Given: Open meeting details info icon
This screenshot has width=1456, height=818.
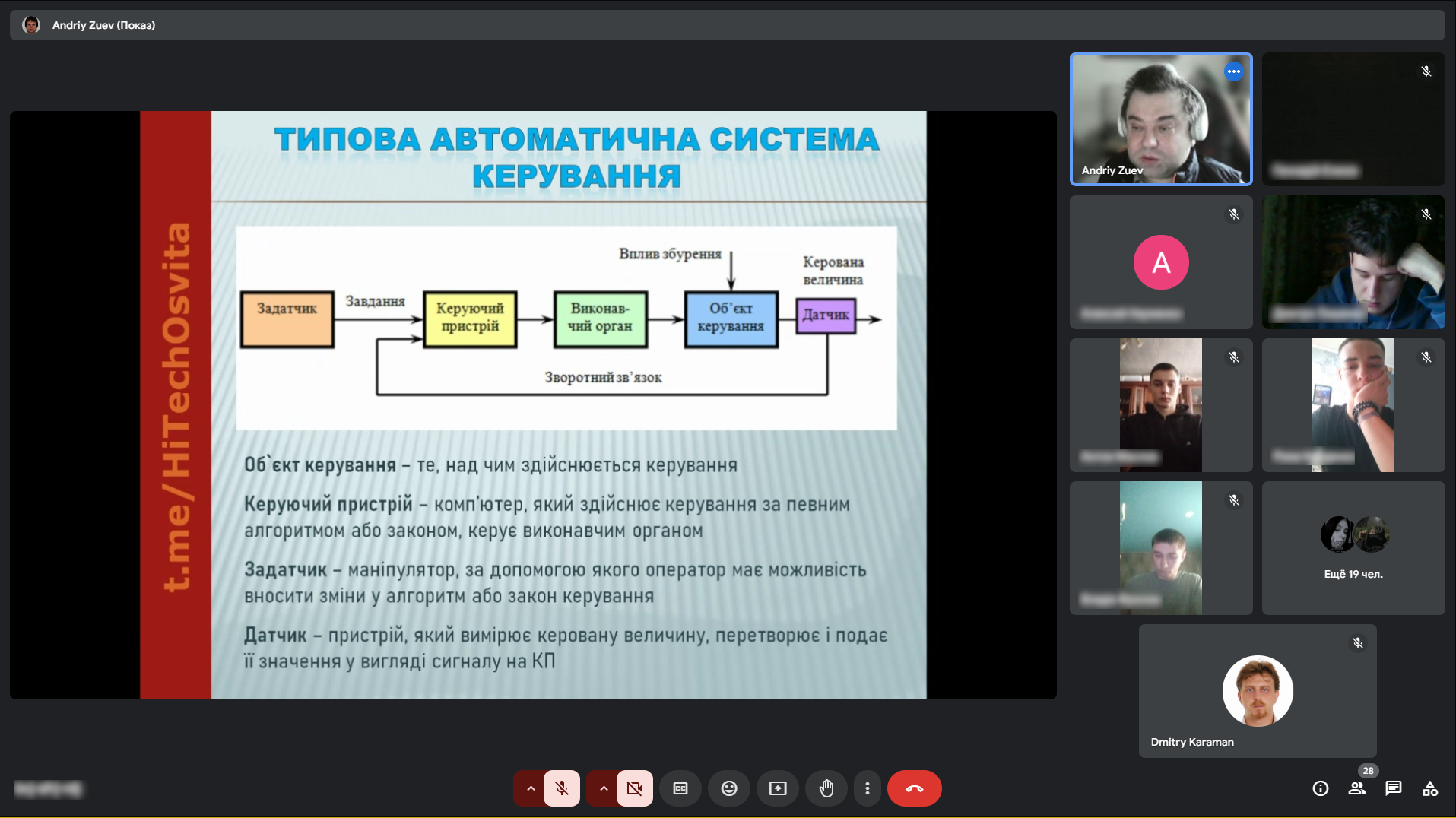Looking at the screenshot, I should click(1321, 788).
